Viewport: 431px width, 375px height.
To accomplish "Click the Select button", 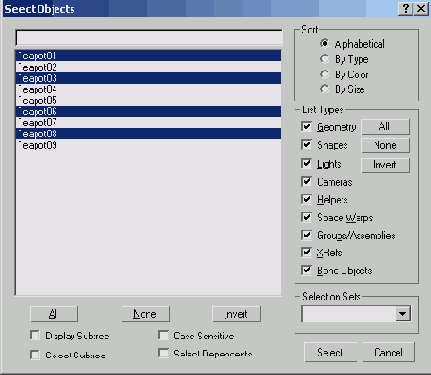I will click(x=330, y=352).
